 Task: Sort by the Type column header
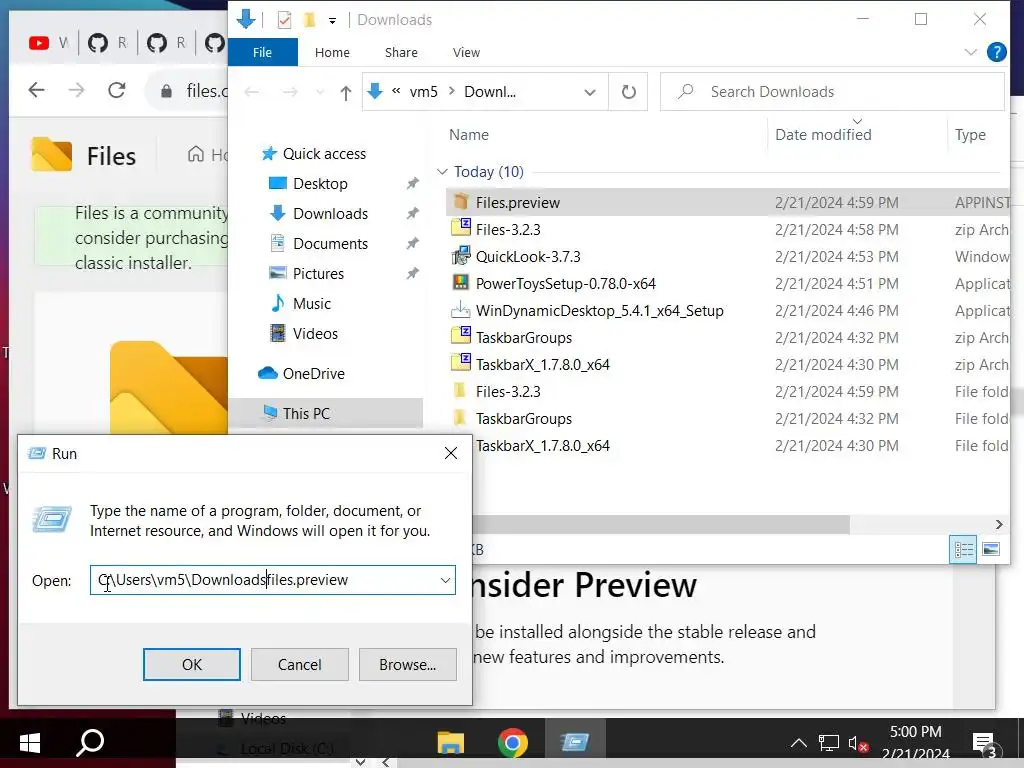970,135
